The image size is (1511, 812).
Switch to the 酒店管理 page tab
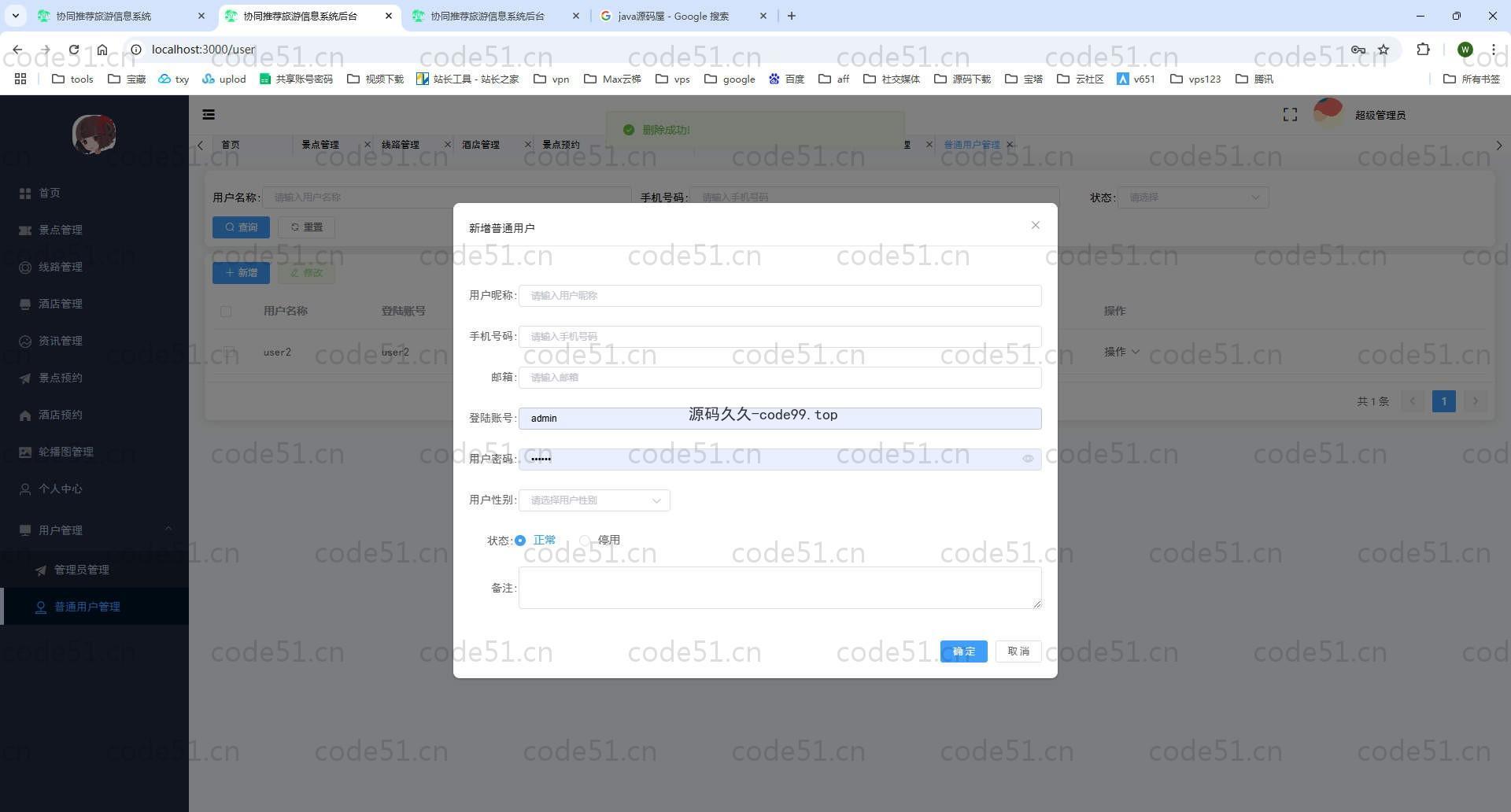tap(481, 145)
